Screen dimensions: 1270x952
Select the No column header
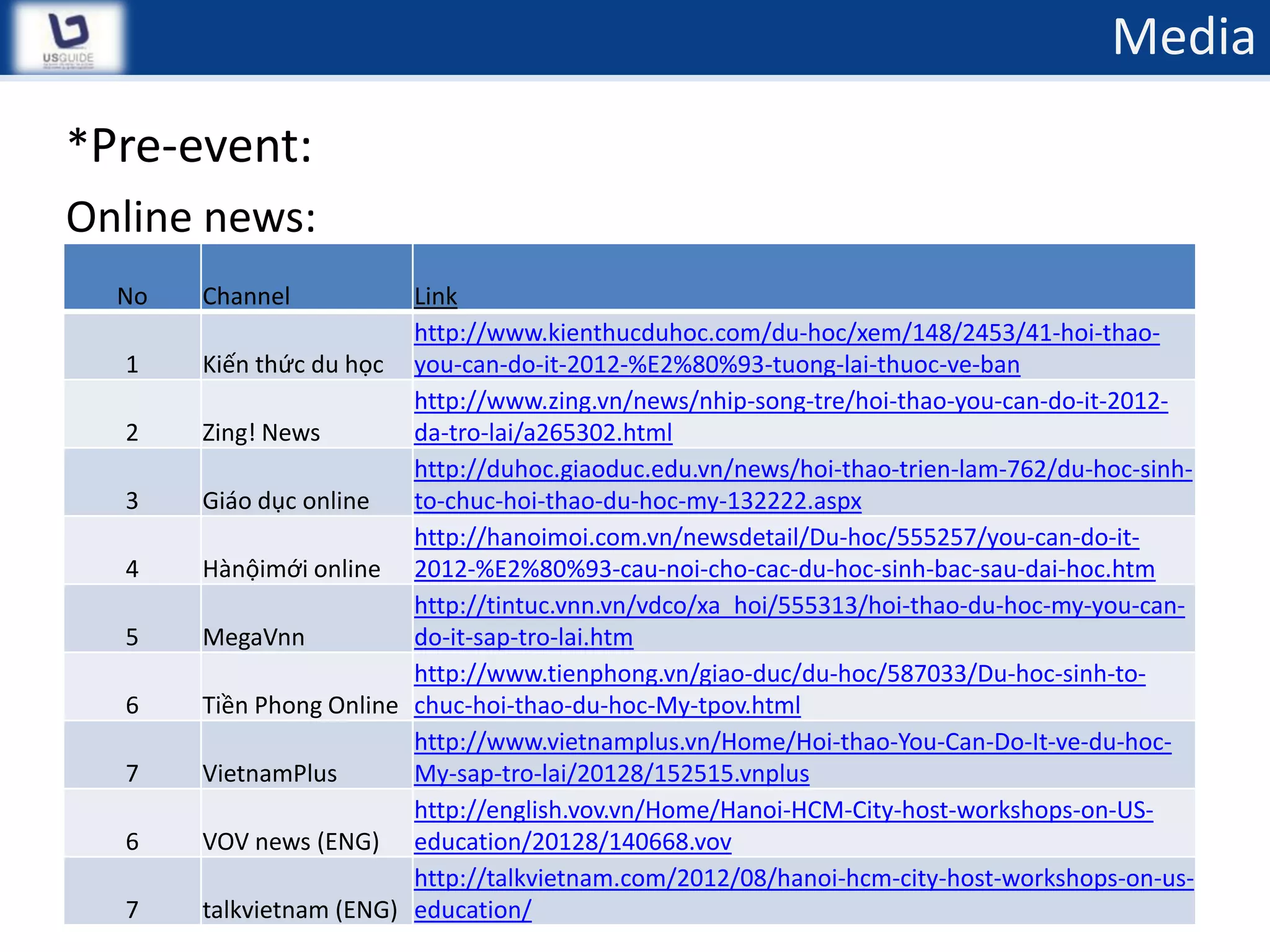point(132,296)
